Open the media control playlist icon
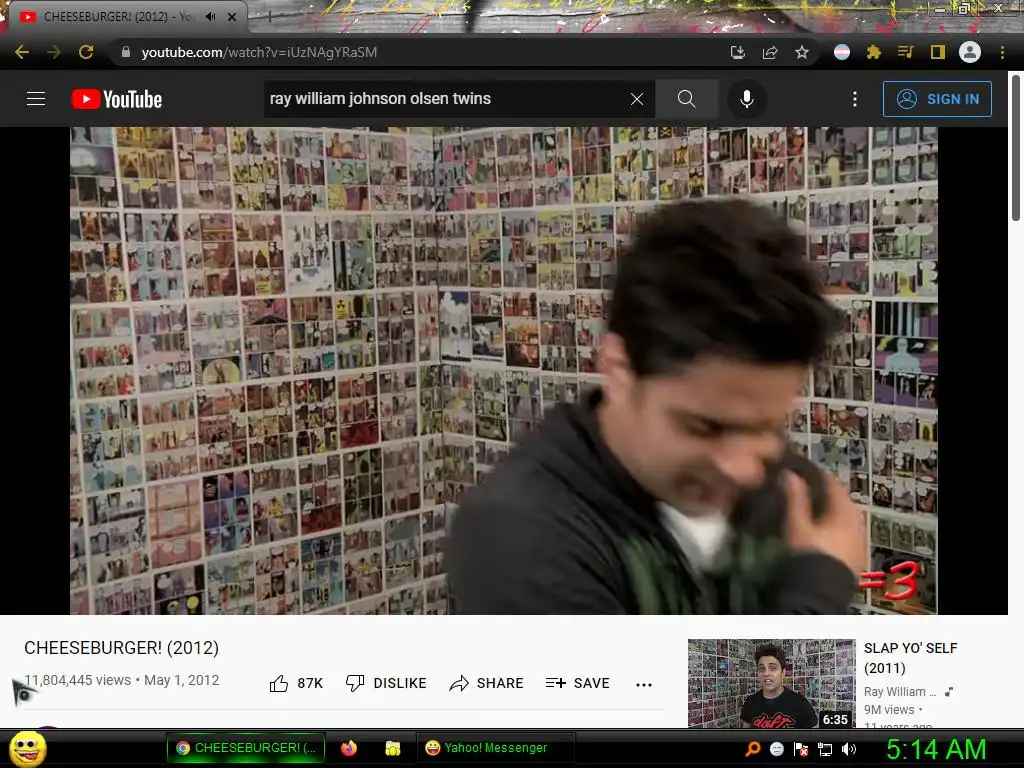This screenshot has width=1024, height=768. 905,52
